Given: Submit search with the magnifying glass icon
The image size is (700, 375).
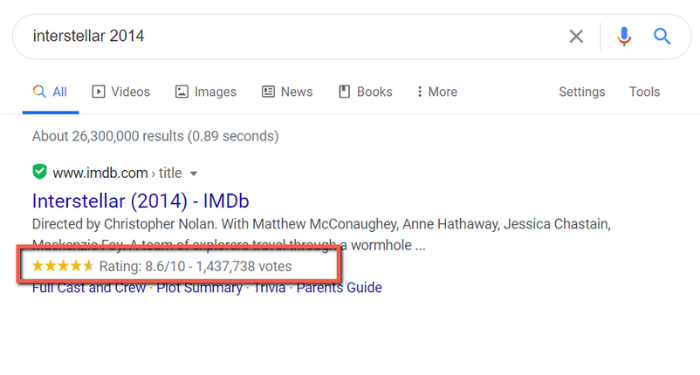Looking at the screenshot, I should click(x=662, y=36).
